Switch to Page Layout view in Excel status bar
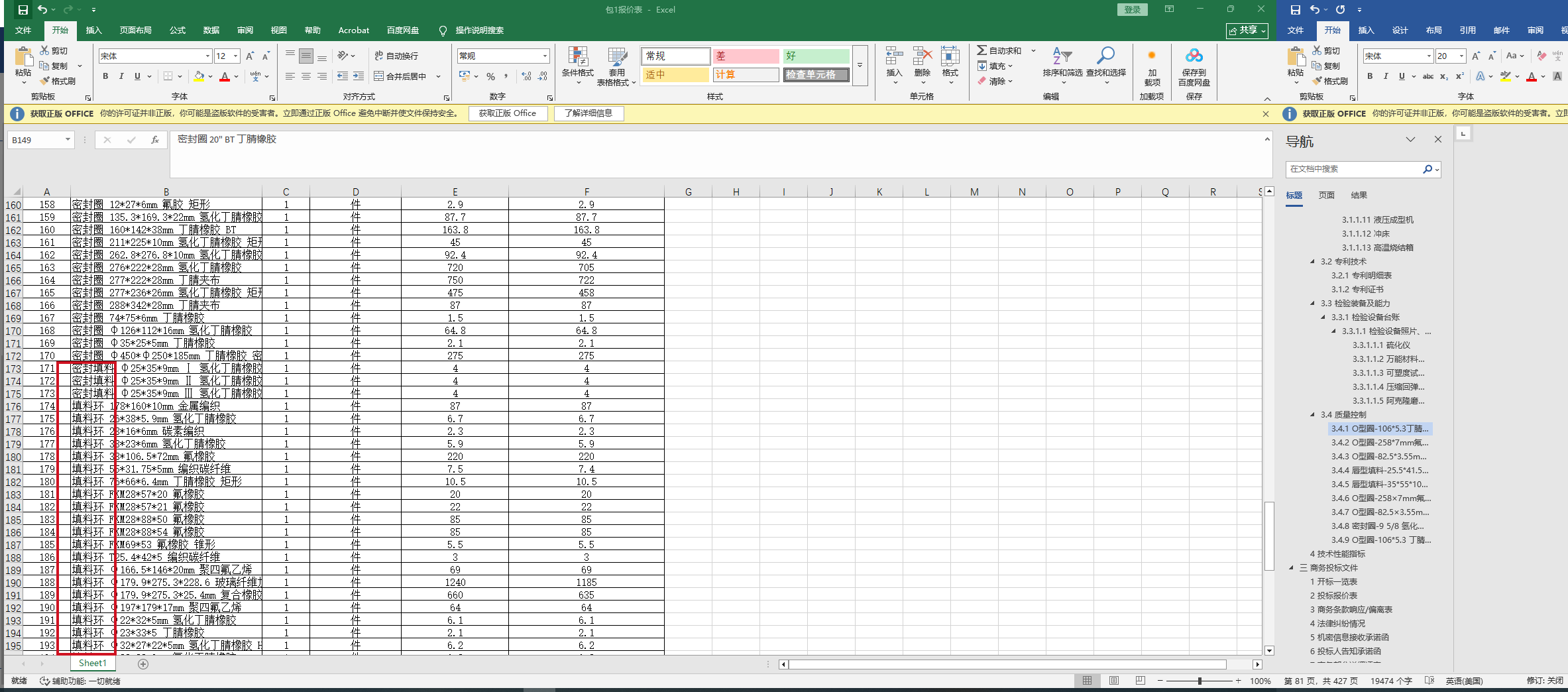 (x=1114, y=681)
